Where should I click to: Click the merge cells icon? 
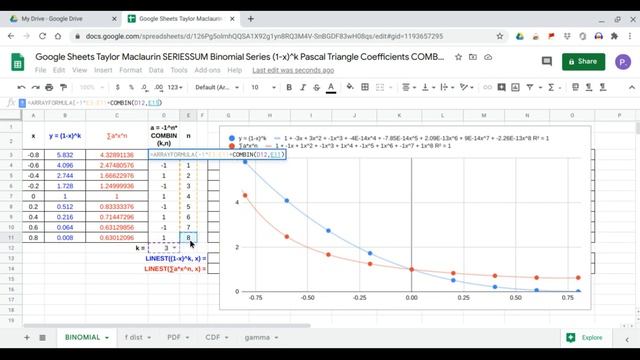pyautogui.click(x=380, y=87)
